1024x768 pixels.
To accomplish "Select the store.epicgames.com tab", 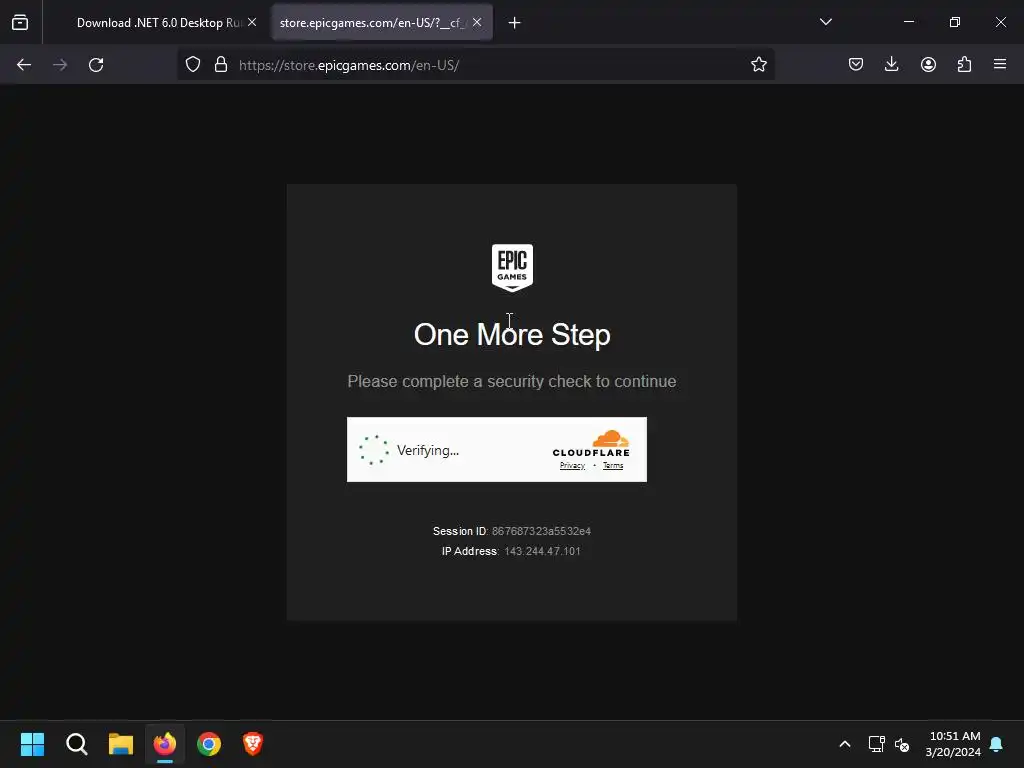I will point(372,23).
